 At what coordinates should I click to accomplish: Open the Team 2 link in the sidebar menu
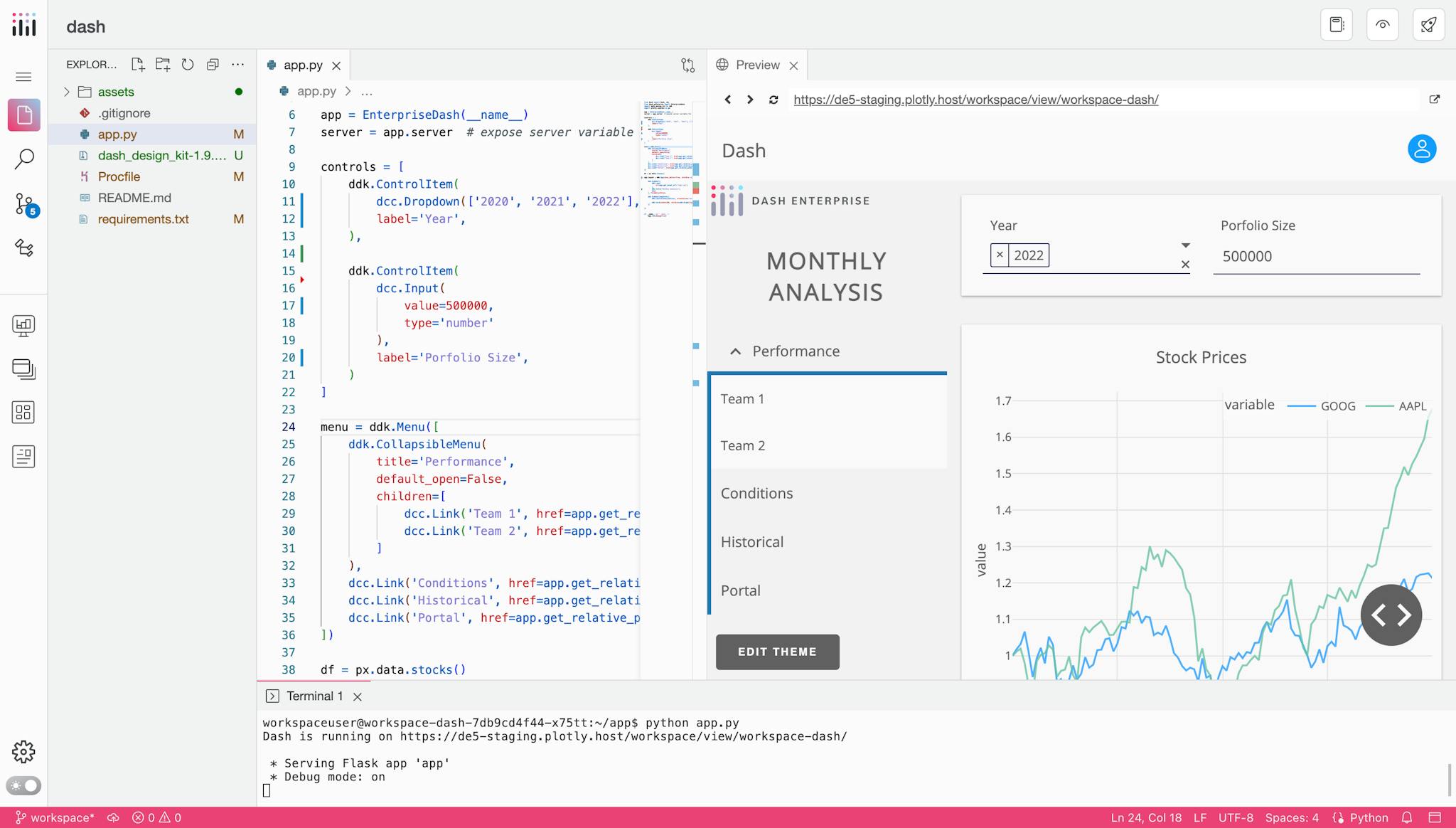click(742, 445)
